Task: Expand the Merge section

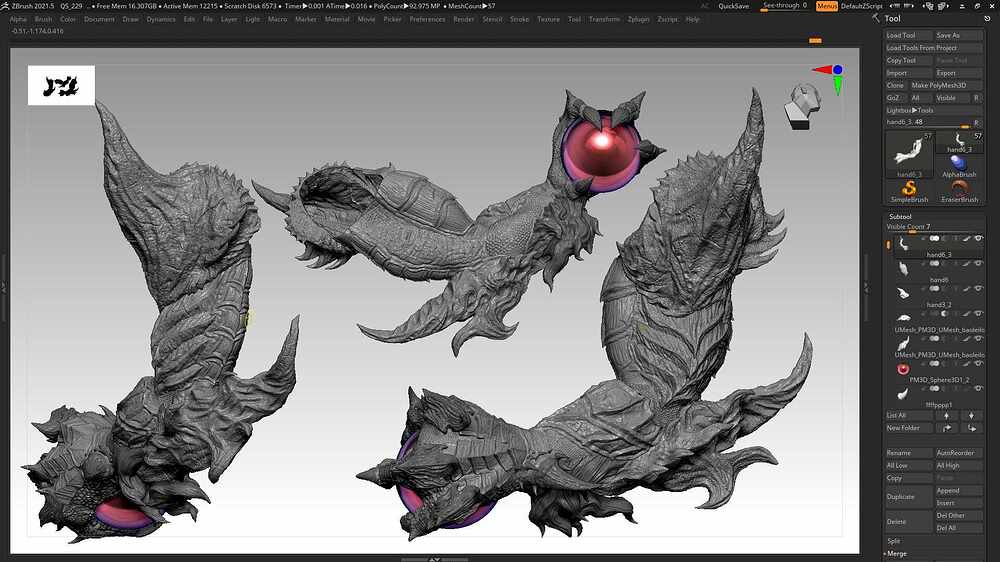Action: pos(897,554)
